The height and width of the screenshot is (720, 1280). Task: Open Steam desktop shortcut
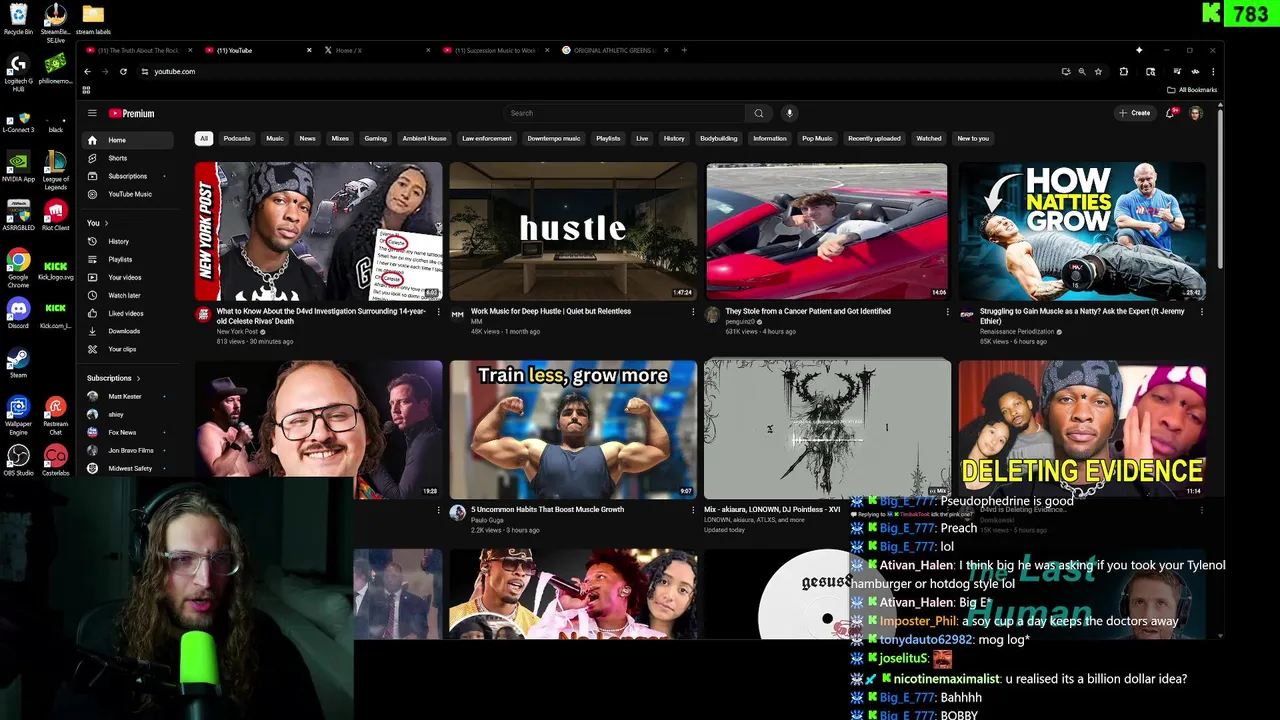(x=18, y=362)
